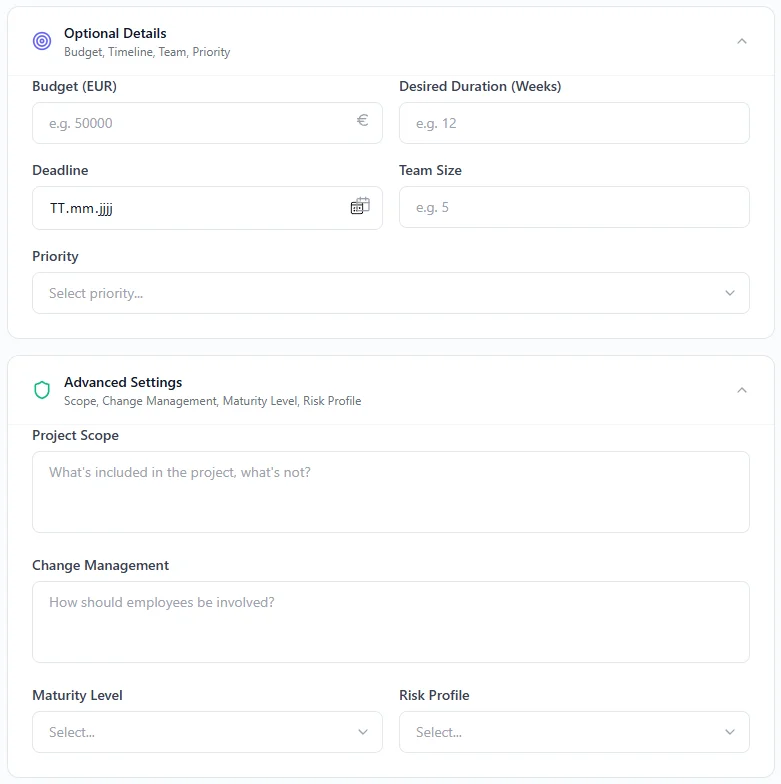Click the euro symbol in Budget field

tap(362, 121)
